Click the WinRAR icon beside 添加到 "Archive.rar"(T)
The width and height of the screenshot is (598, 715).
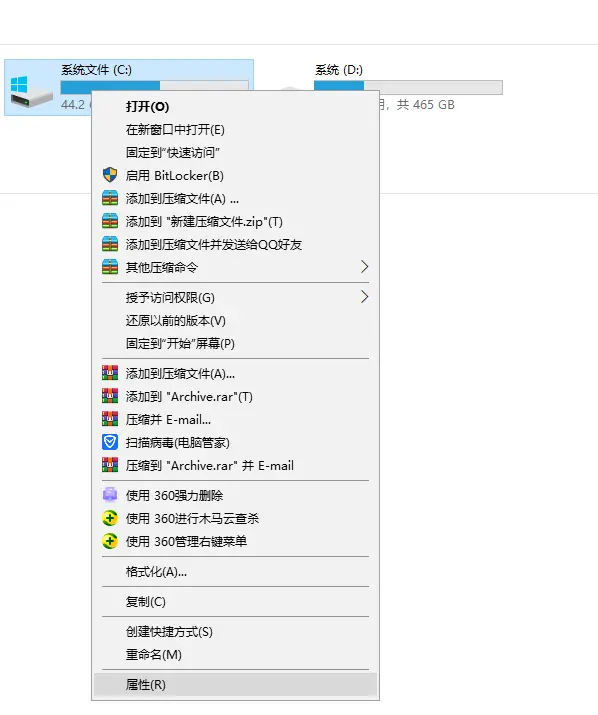(110, 396)
